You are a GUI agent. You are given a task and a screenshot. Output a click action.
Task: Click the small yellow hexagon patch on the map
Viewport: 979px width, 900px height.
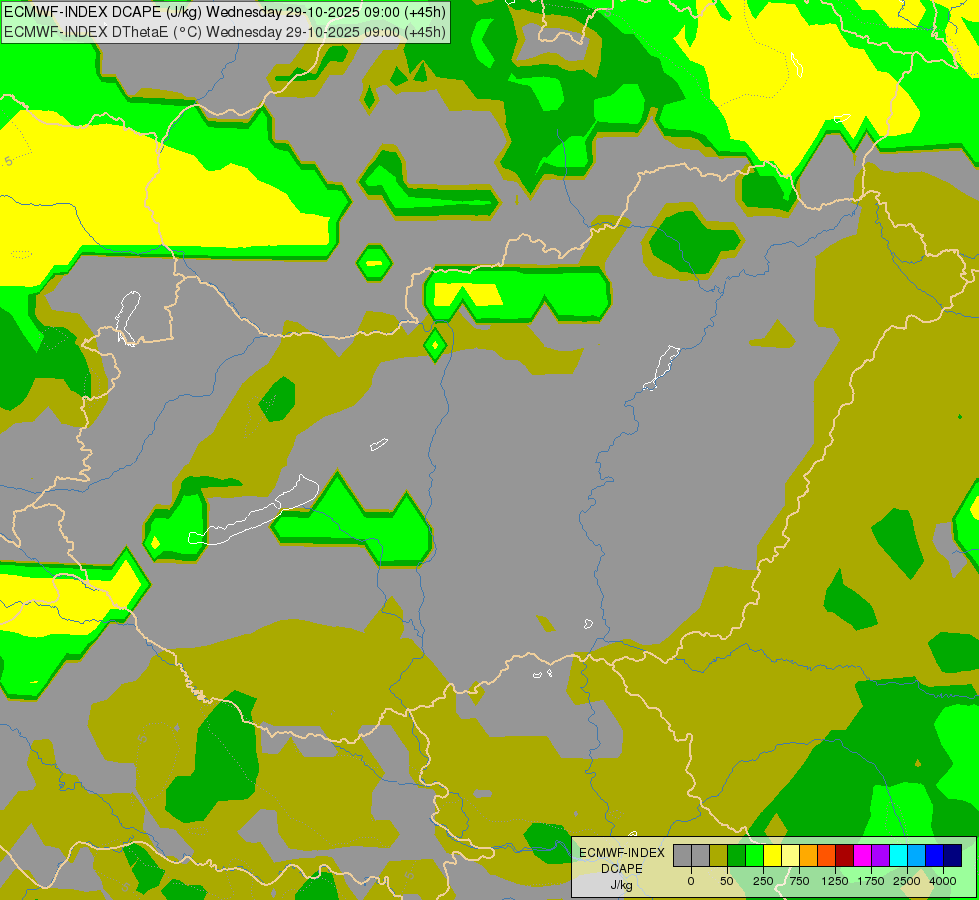click(374, 264)
